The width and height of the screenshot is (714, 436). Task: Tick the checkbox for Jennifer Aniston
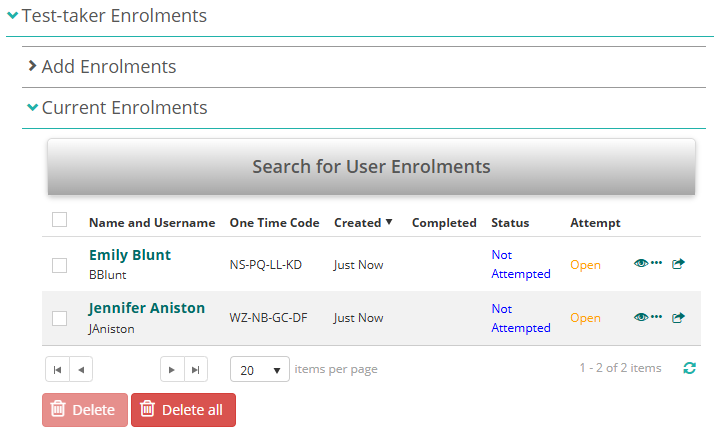click(60, 318)
